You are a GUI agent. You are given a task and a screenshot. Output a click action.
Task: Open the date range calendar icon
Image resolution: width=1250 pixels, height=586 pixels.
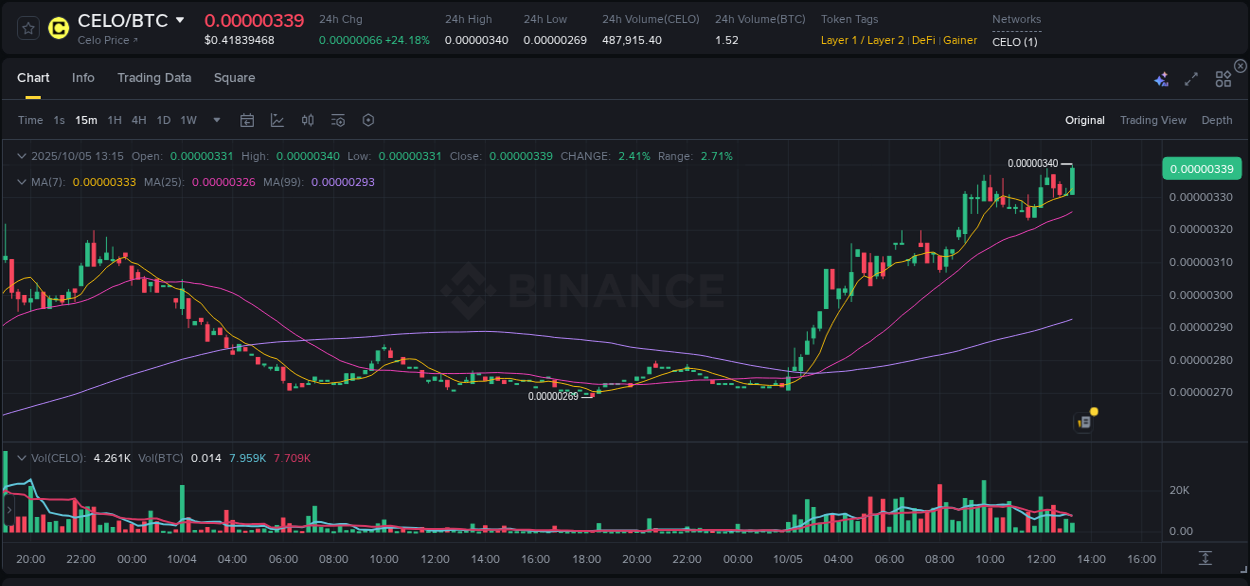(247, 120)
